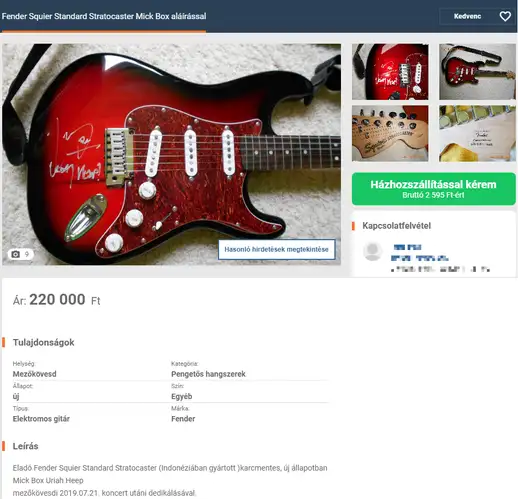
Task: Click the green Házhozszállítással kérem button
Action: [x=434, y=189]
